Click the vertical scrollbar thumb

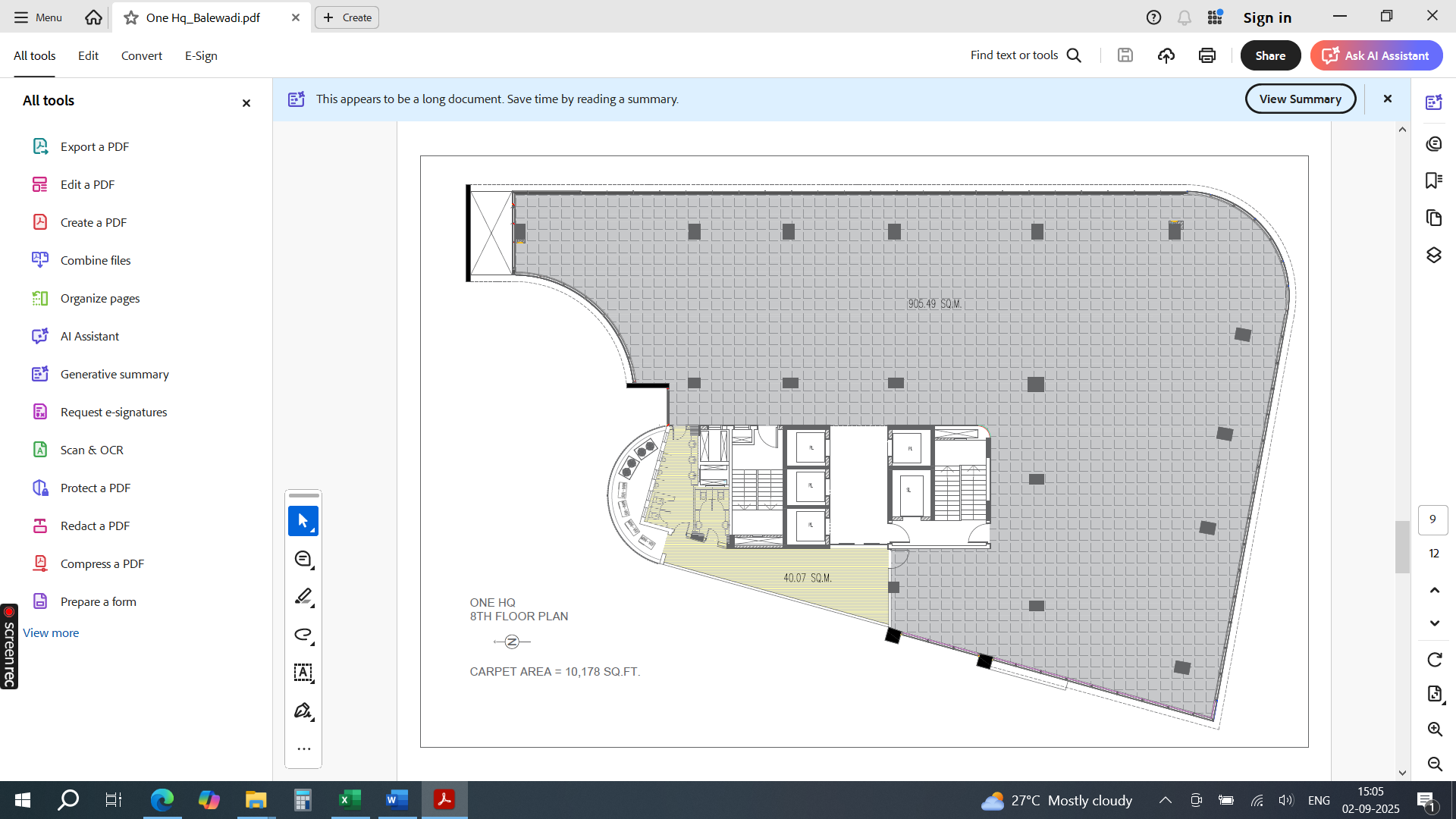[x=1402, y=546]
